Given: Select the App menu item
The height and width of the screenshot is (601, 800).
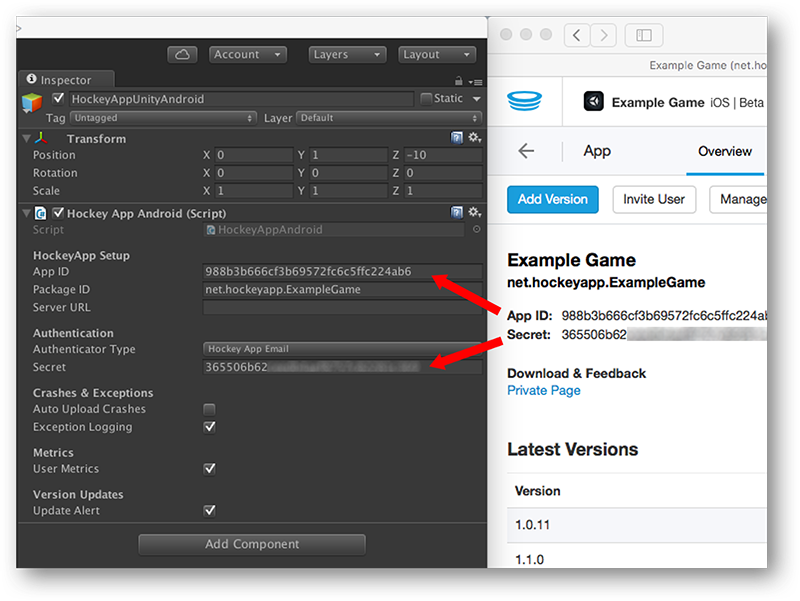Looking at the screenshot, I should pos(597,151).
